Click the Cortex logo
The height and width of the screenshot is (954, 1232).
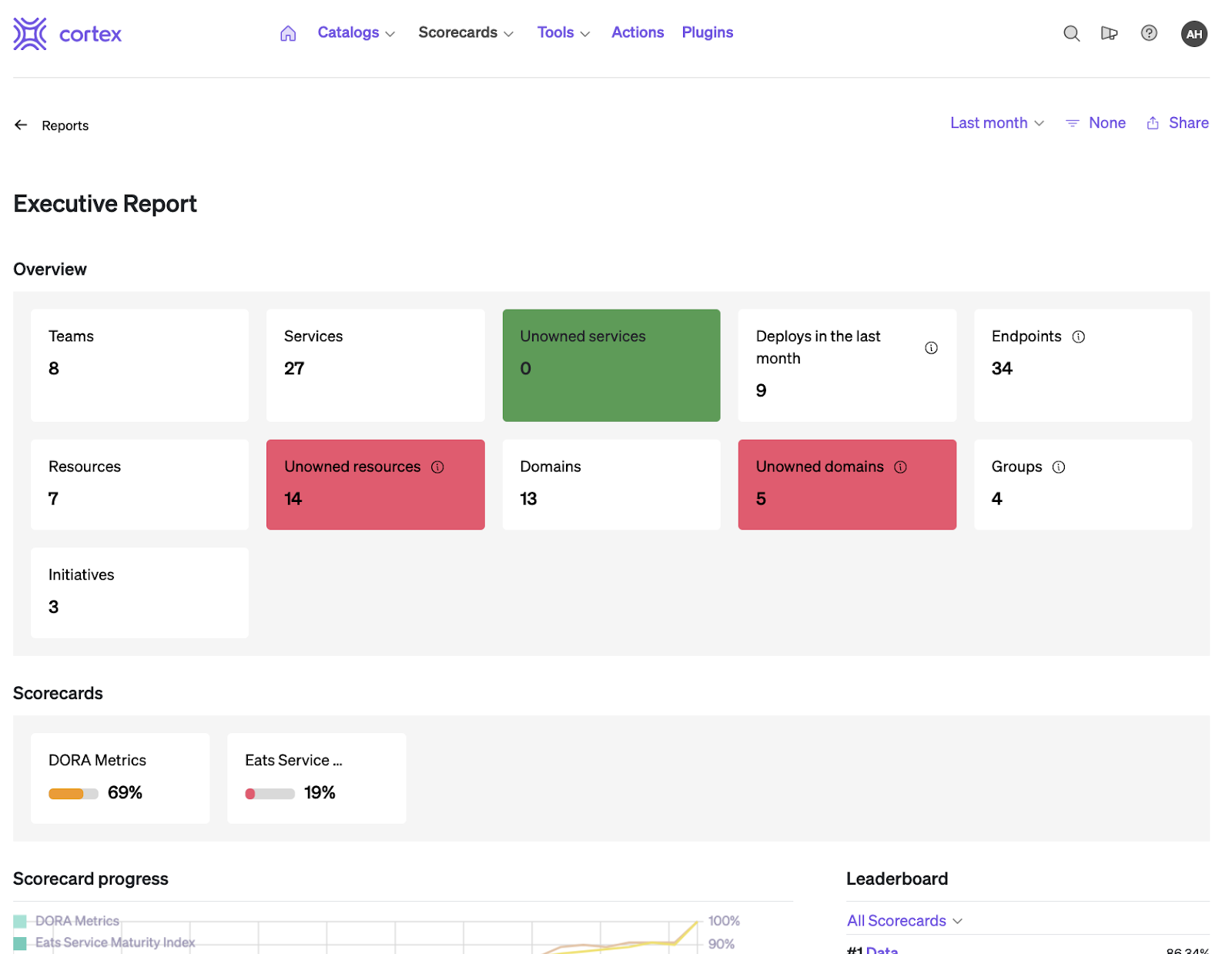[68, 34]
